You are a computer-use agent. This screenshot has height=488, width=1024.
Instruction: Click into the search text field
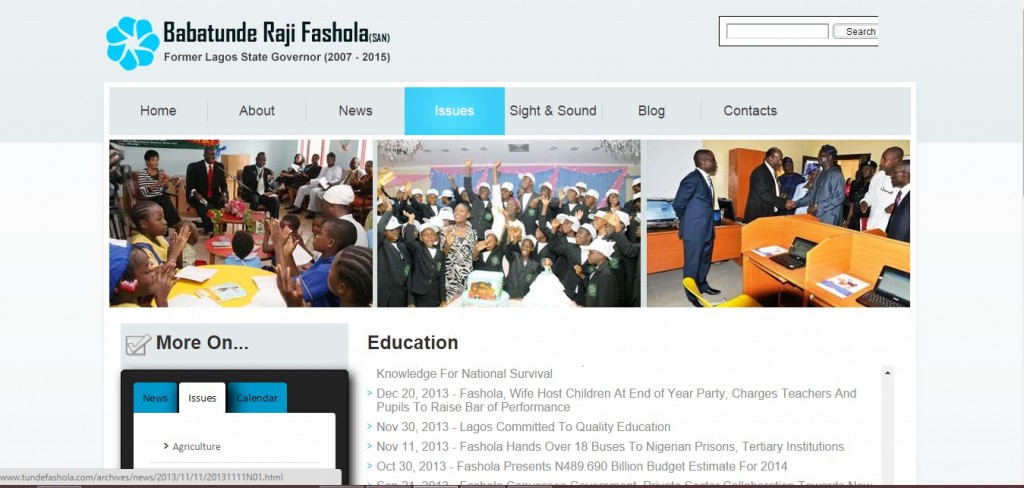(777, 31)
